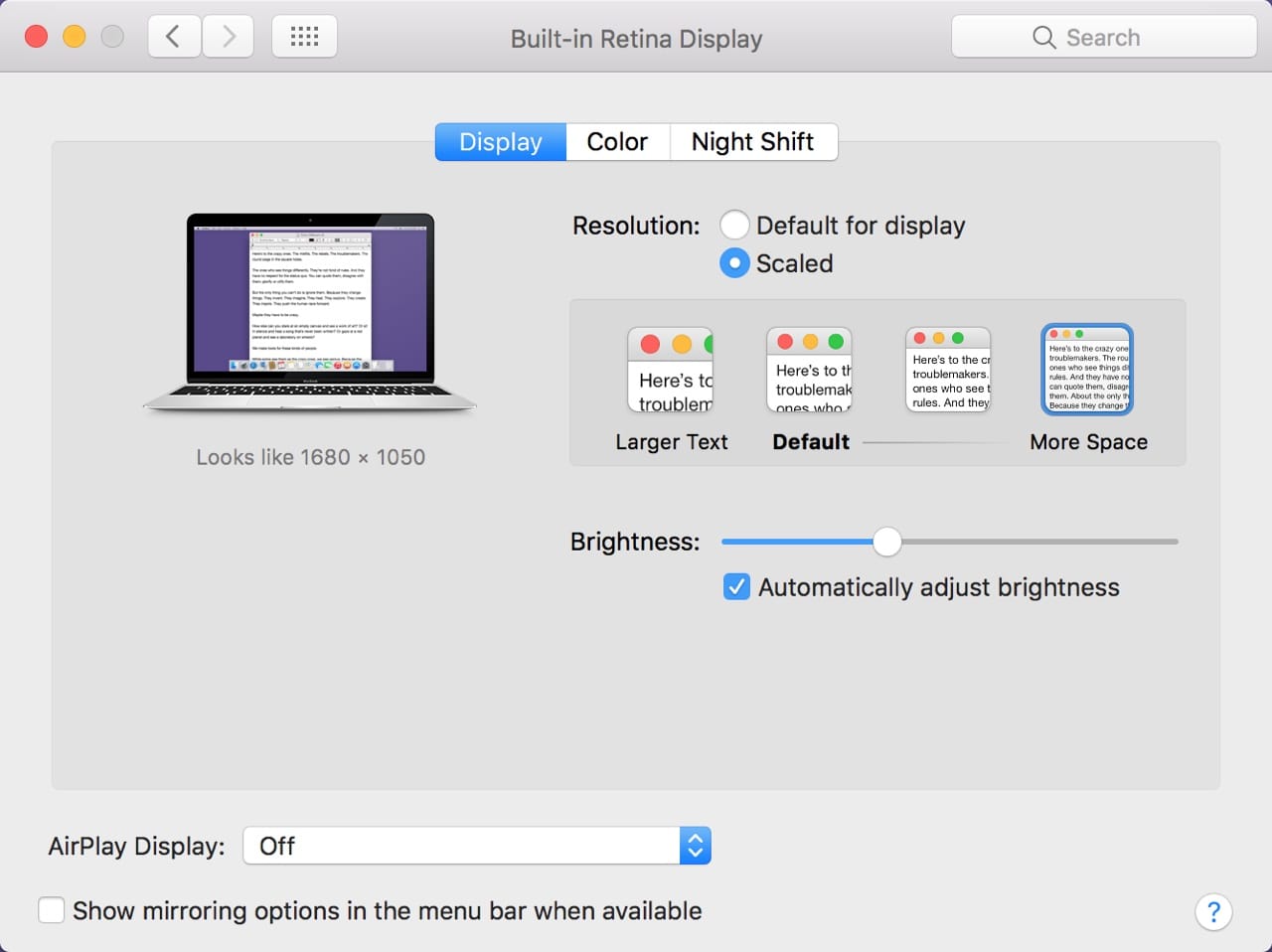The width and height of the screenshot is (1272, 952).
Task: Minimize the window with yellow button
Action: 75,38
